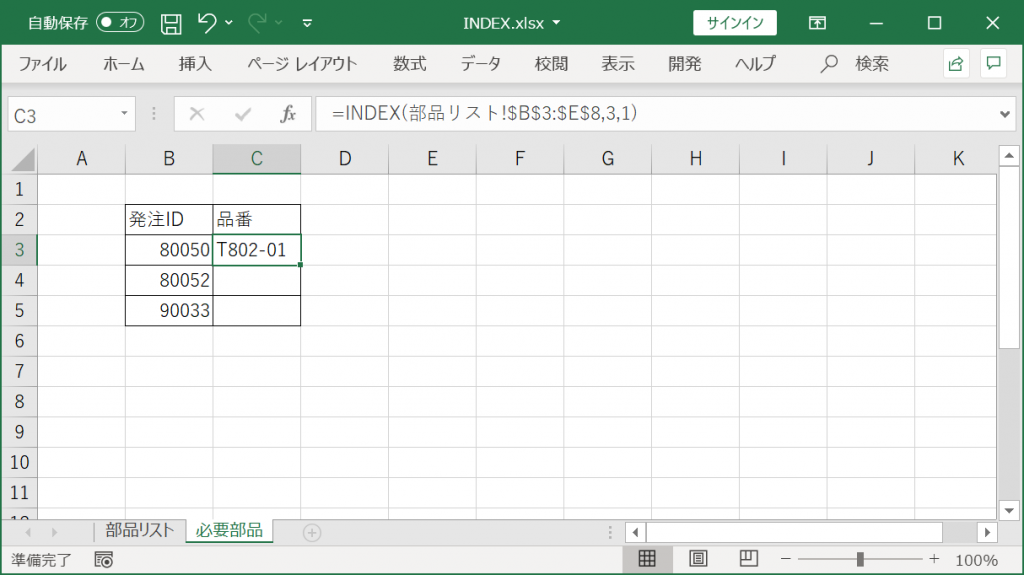Click vertical scrollbar down arrow

pos(1009,510)
